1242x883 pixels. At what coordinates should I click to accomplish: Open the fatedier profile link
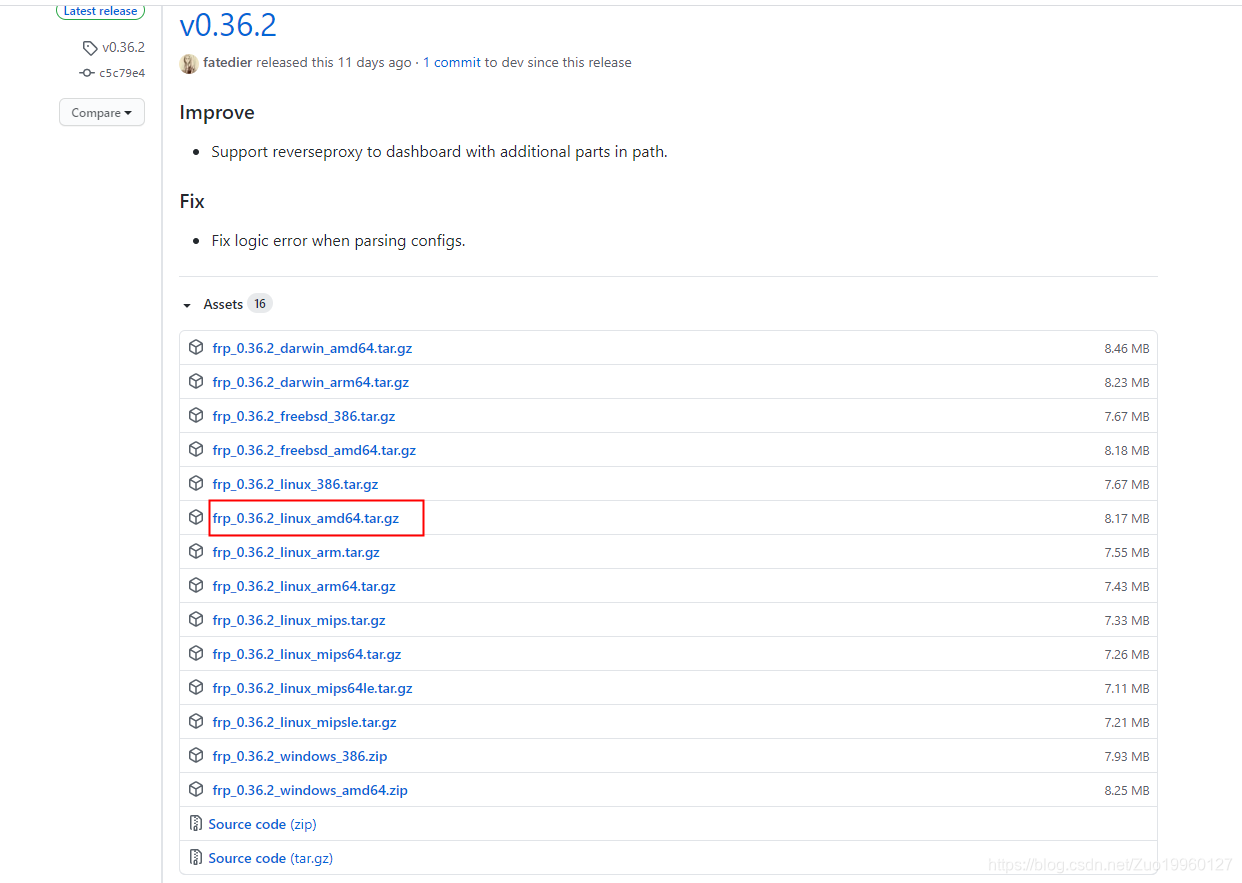click(227, 62)
